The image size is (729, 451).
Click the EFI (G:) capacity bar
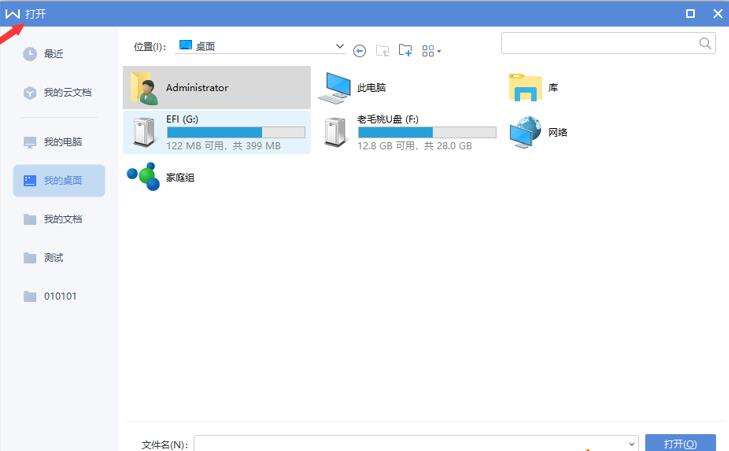(236, 133)
